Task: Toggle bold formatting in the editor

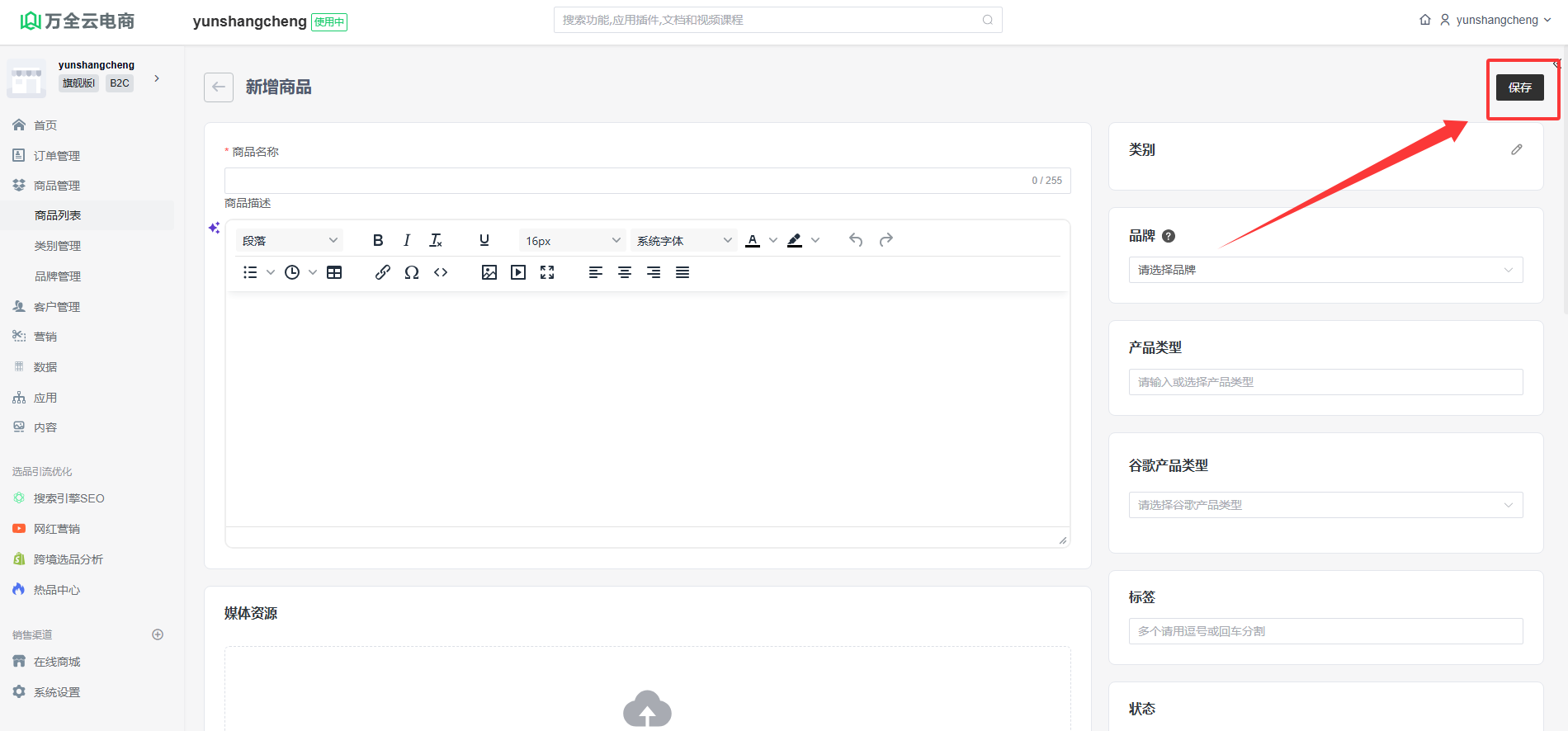Action: point(378,240)
